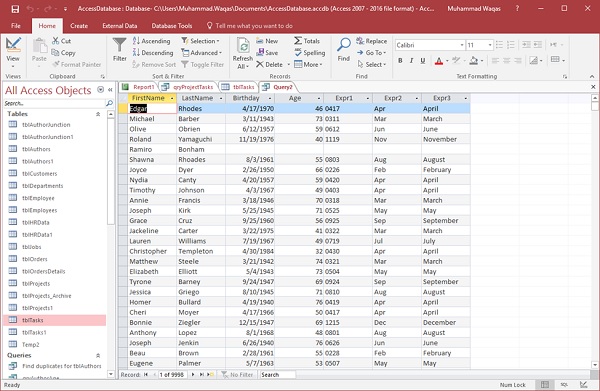
Task: Open the Calibri font name combo box
Action: tap(430, 45)
